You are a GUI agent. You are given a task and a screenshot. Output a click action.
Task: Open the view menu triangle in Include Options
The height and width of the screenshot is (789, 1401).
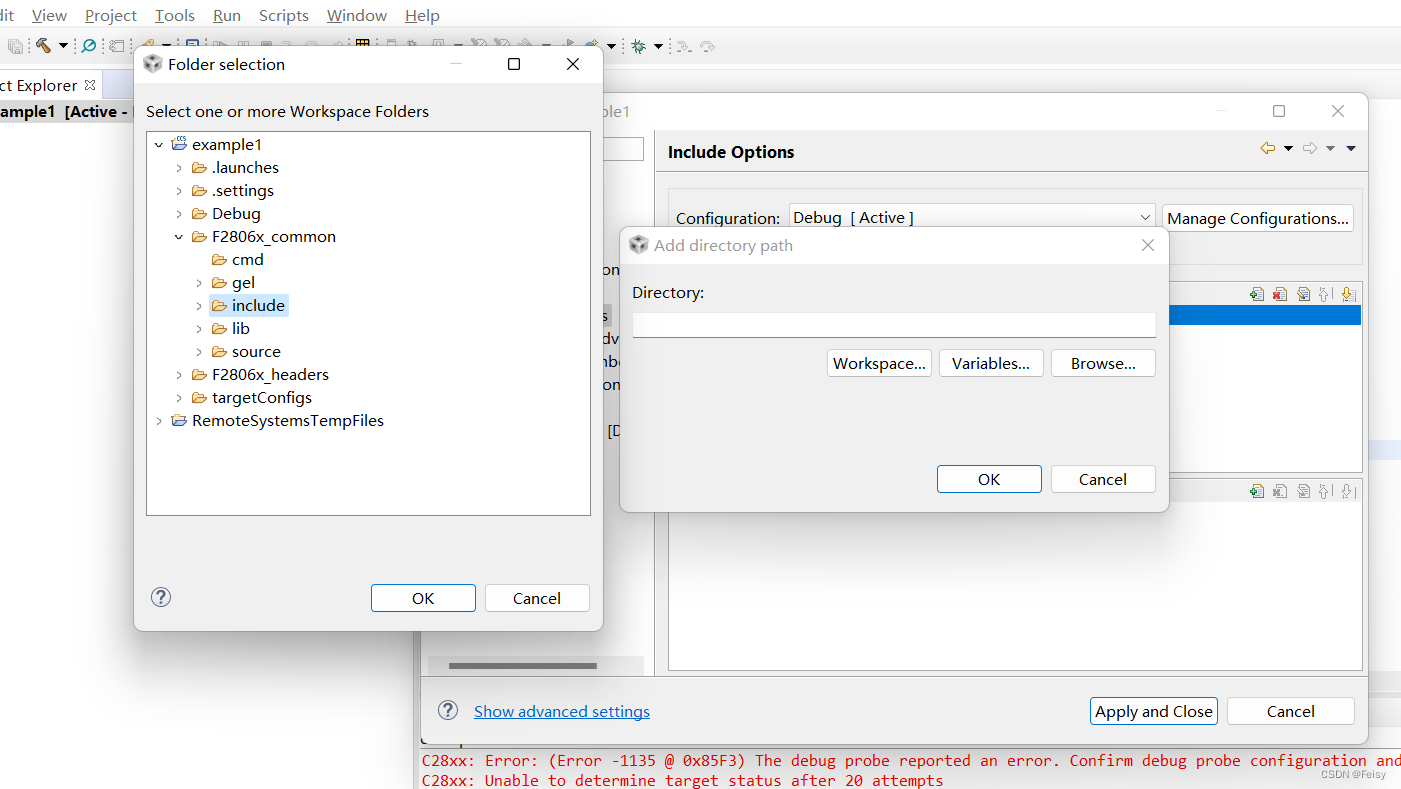pyautogui.click(x=1351, y=149)
